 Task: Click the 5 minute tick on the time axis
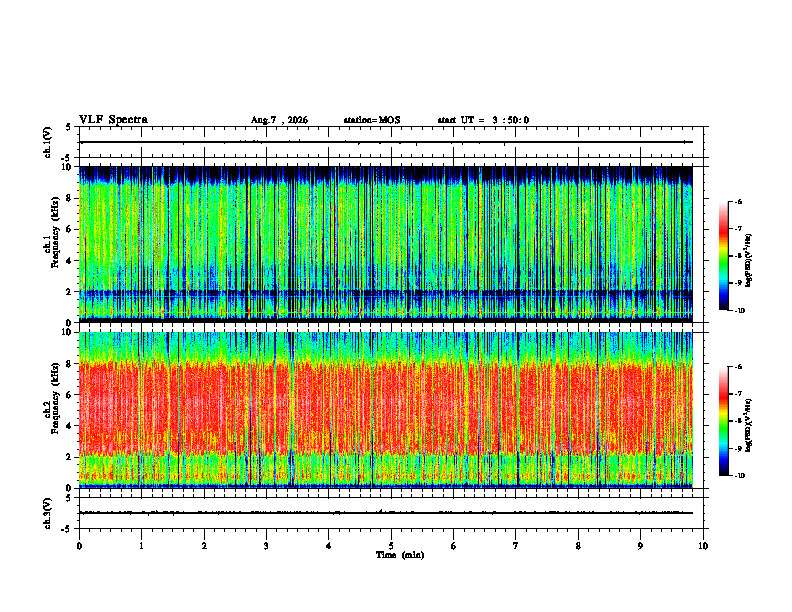point(391,546)
